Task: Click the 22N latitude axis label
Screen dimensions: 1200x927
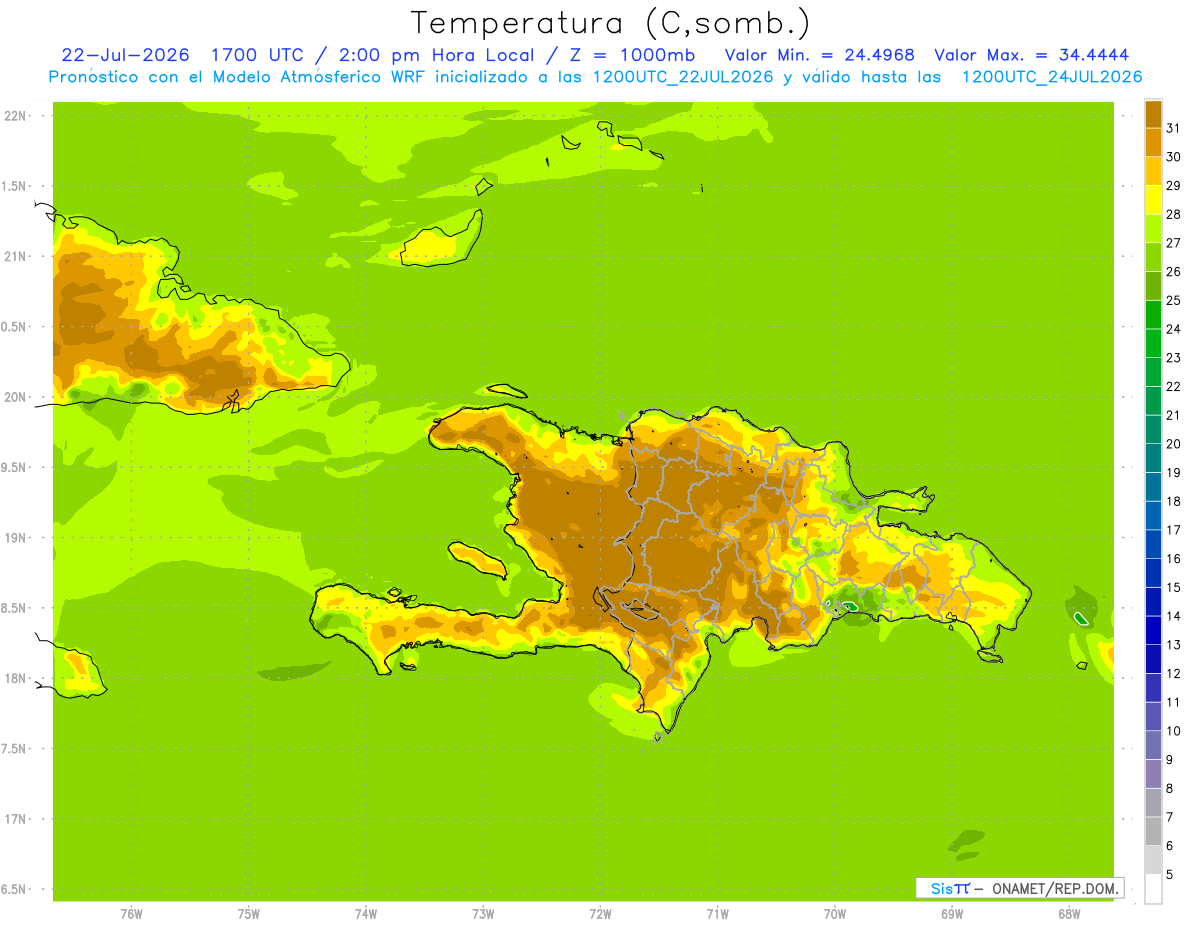Action: [x=16, y=115]
